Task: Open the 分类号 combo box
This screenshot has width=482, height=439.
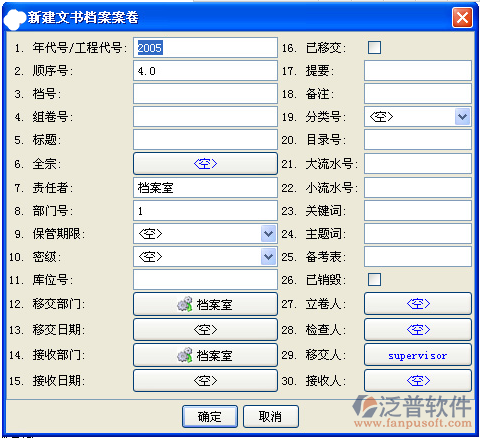Action: click(x=462, y=117)
